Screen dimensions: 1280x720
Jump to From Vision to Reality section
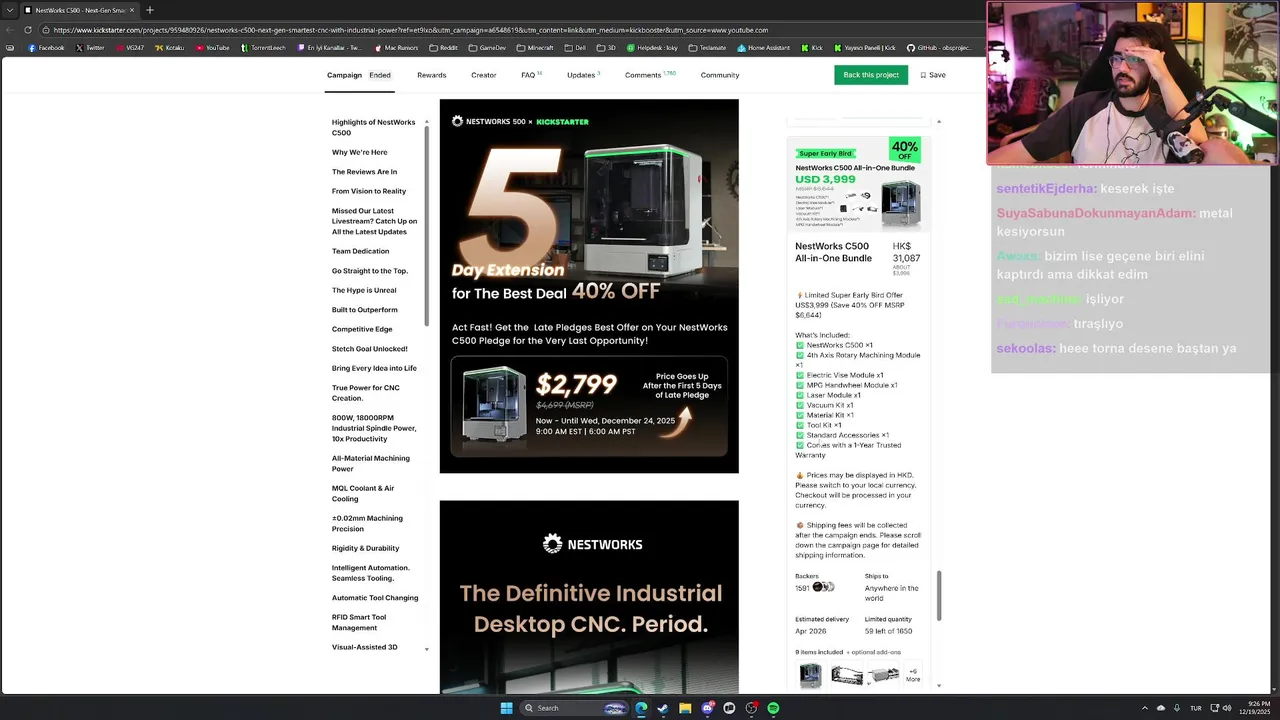tap(369, 191)
